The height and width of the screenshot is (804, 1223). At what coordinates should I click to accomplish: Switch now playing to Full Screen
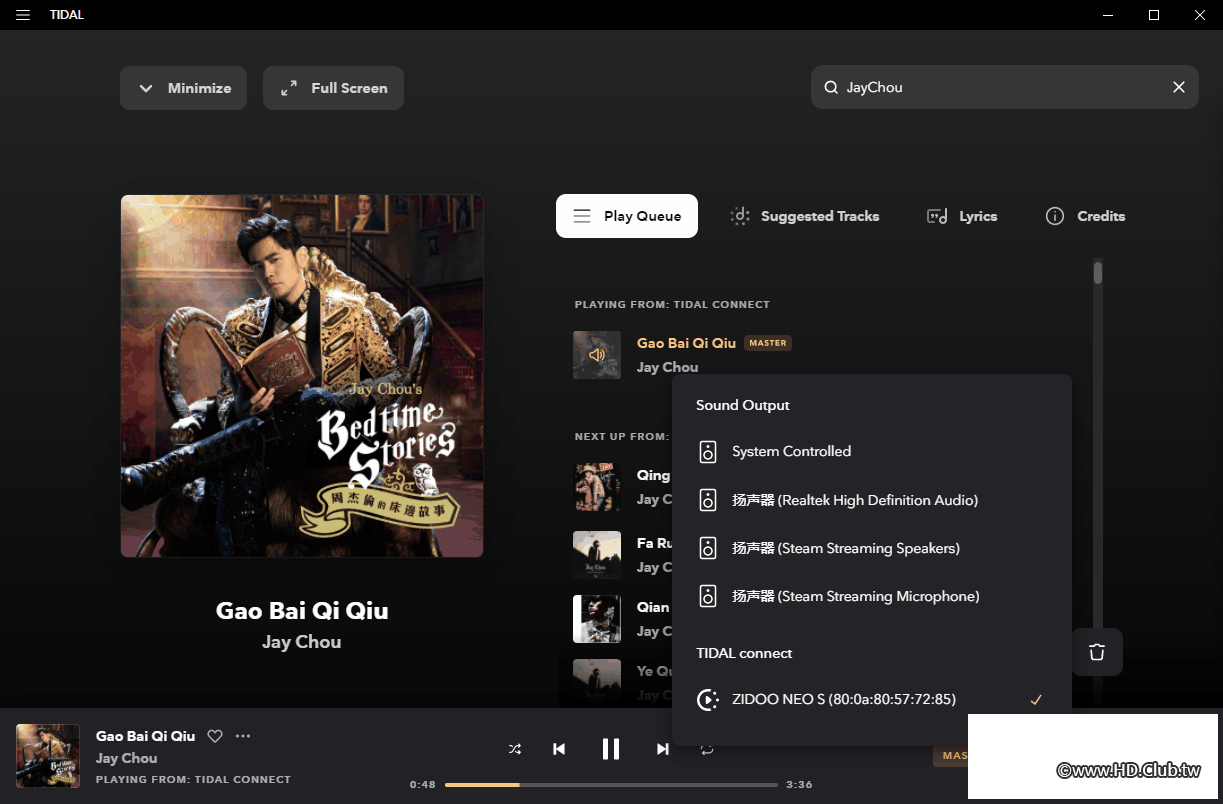tap(333, 88)
